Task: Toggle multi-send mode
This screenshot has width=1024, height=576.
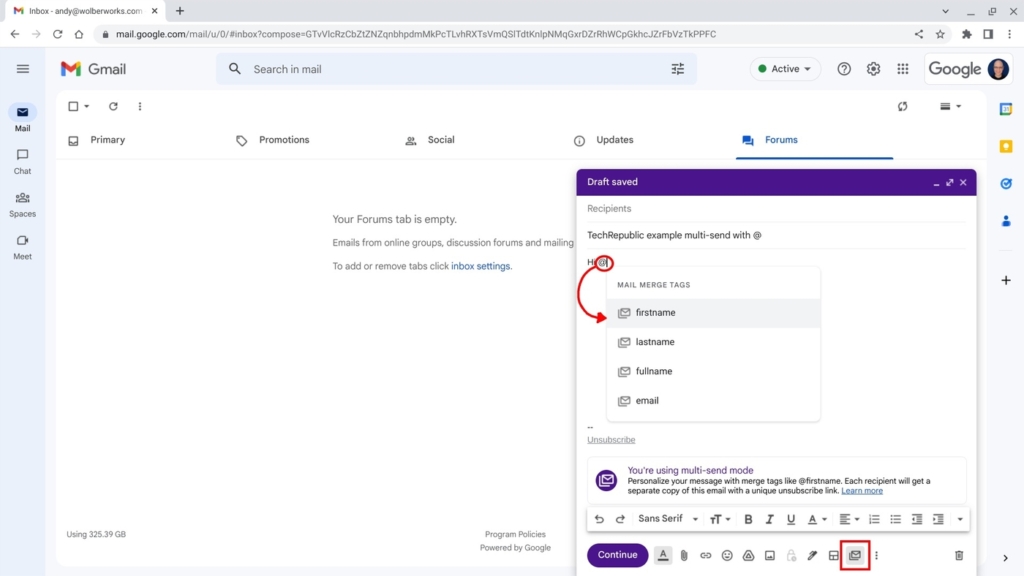Action: 855,555
